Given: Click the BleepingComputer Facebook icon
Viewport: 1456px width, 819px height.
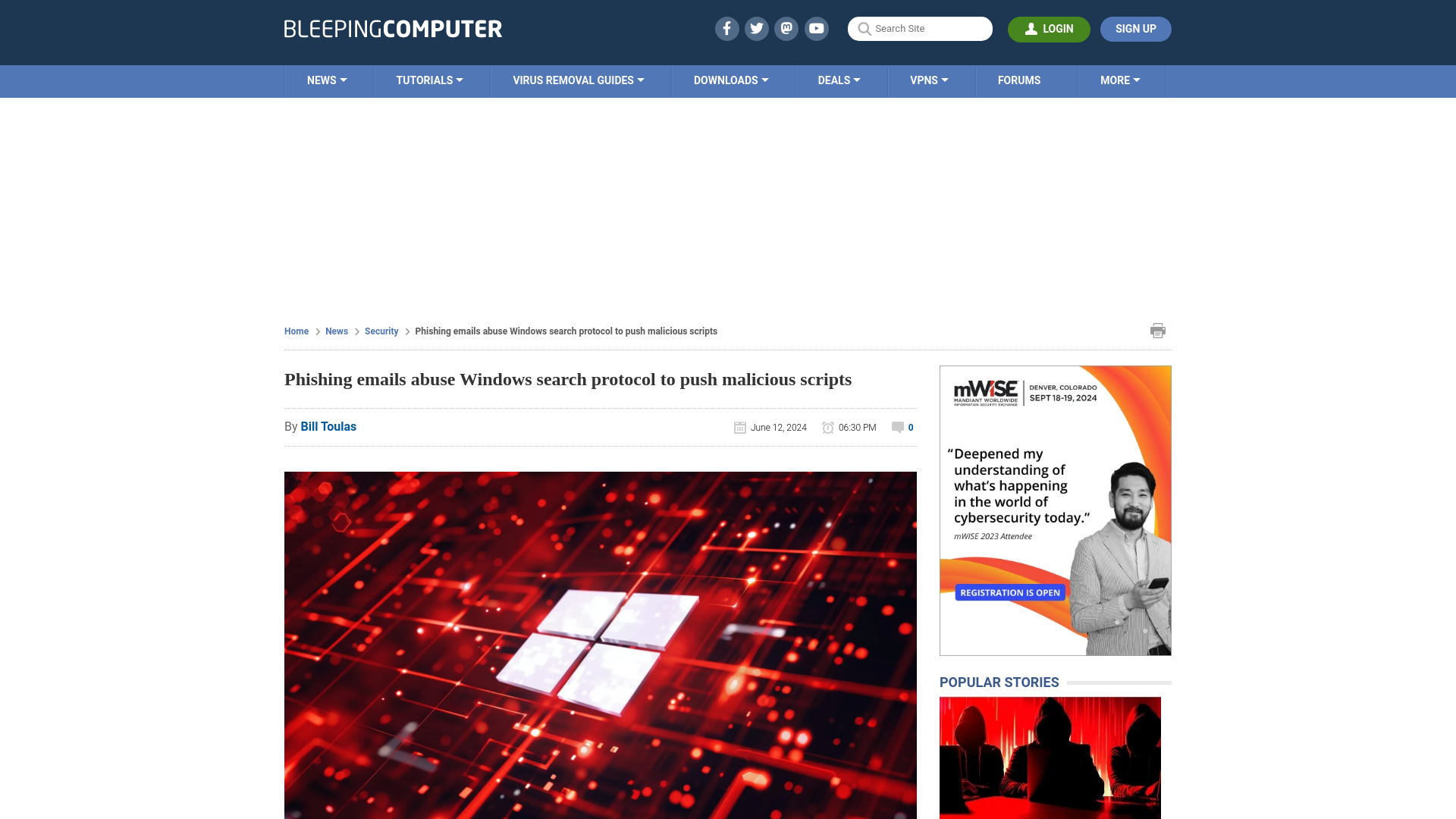Looking at the screenshot, I should tap(727, 28).
